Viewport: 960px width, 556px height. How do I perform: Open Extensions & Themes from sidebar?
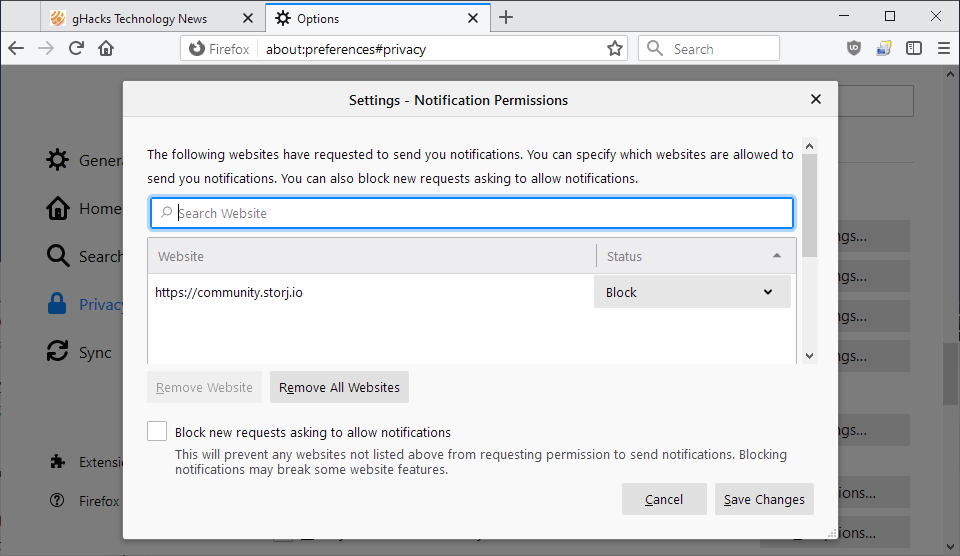click(85, 462)
